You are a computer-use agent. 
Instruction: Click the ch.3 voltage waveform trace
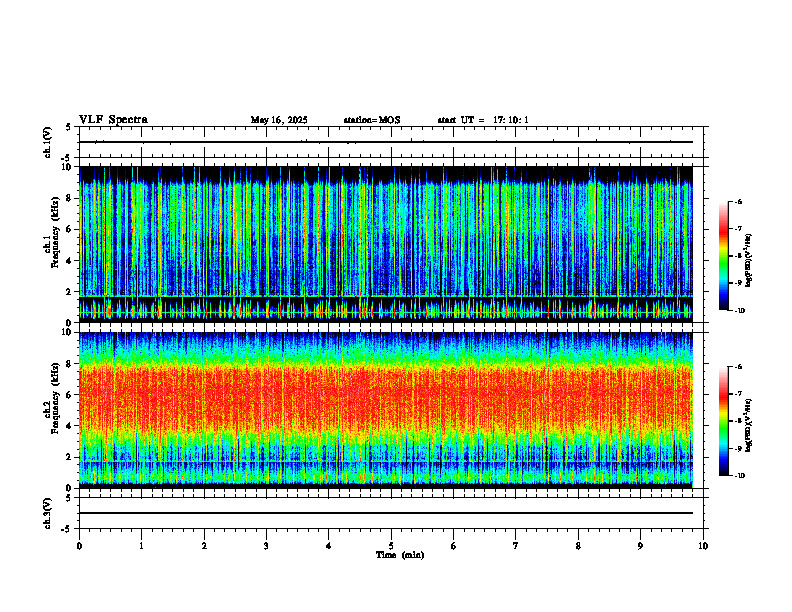(x=386, y=513)
